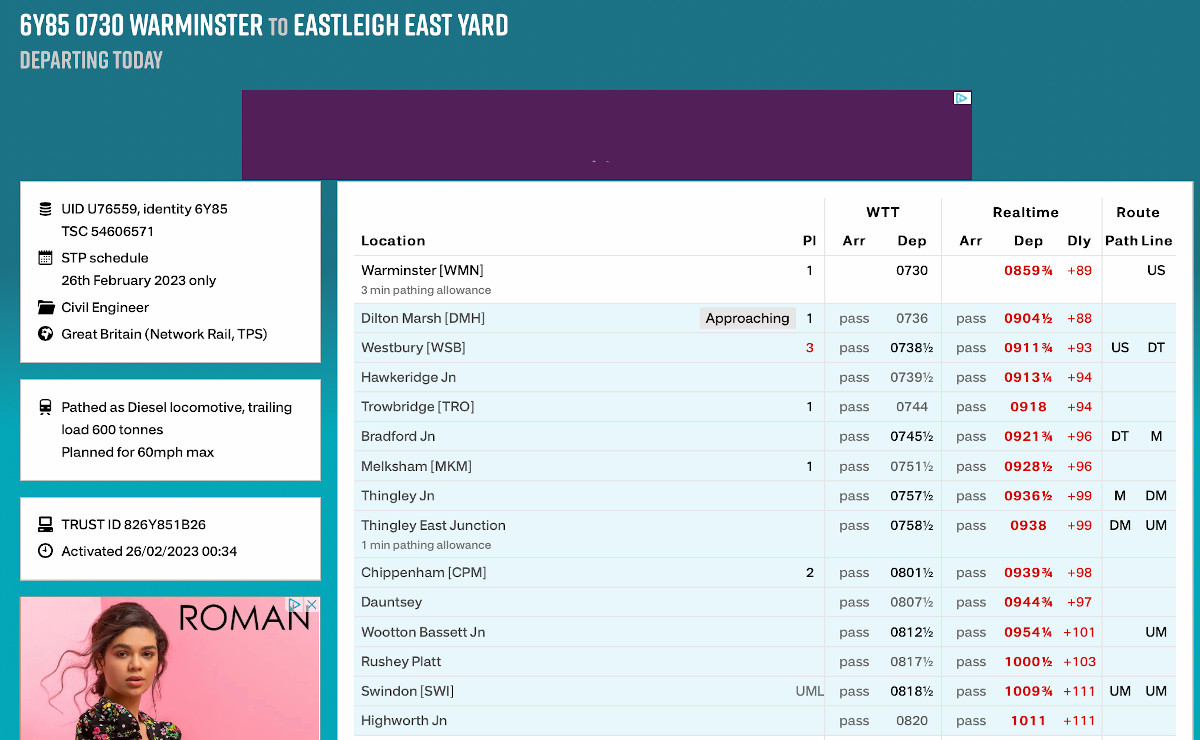Click the Thingley East Junction row
This screenshot has width=1200, height=740.
point(433,525)
